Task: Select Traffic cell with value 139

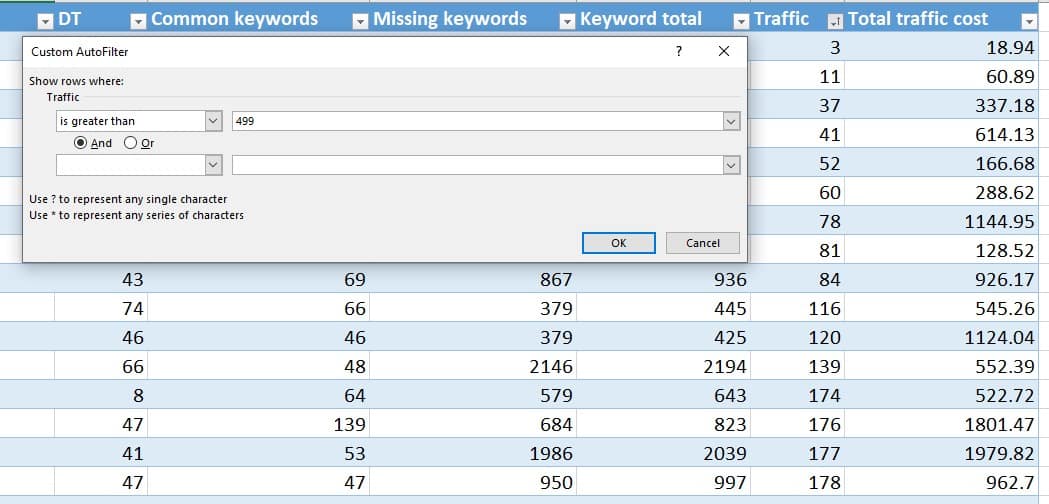Action: coord(797,366)
